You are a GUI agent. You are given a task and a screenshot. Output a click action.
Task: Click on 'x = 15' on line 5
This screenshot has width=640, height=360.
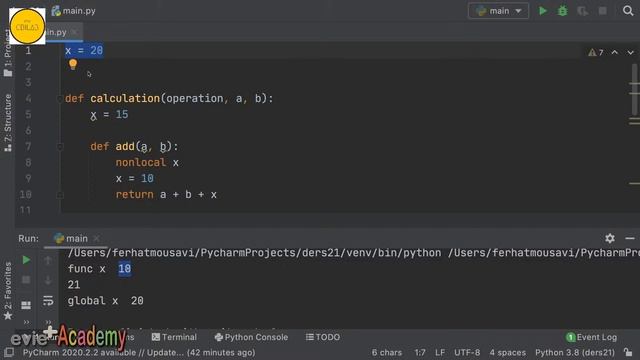tap(109, 115)
